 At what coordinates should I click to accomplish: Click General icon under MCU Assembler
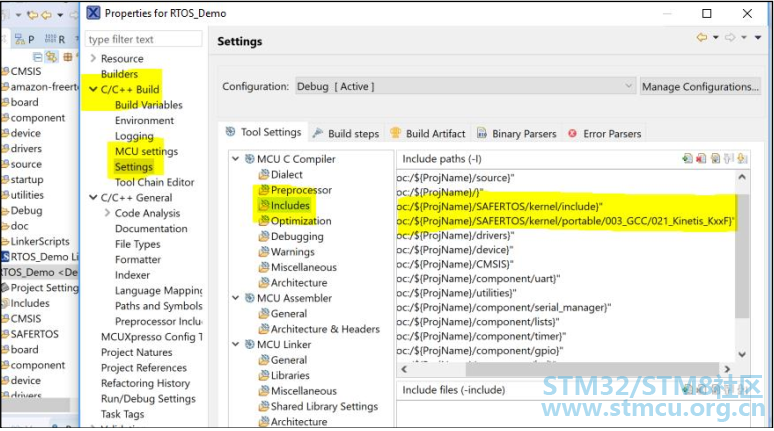pyautogui.click(x=264, y=313)
